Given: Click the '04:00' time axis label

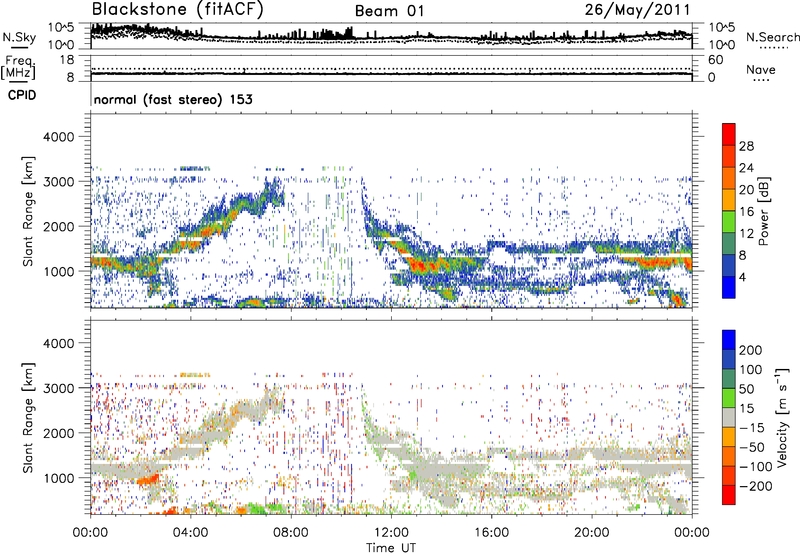Looking at the screenshot, I should 190,533.
